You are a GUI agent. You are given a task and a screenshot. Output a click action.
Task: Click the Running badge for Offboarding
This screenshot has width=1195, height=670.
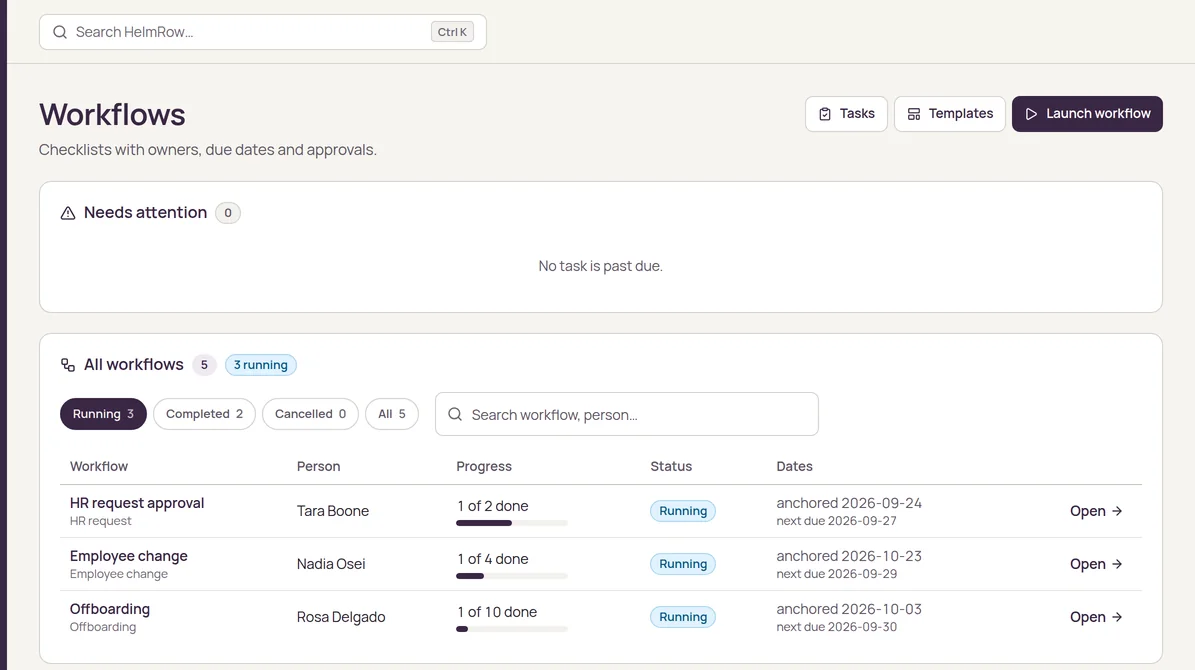pyautogui.click(x=683, y=617)
